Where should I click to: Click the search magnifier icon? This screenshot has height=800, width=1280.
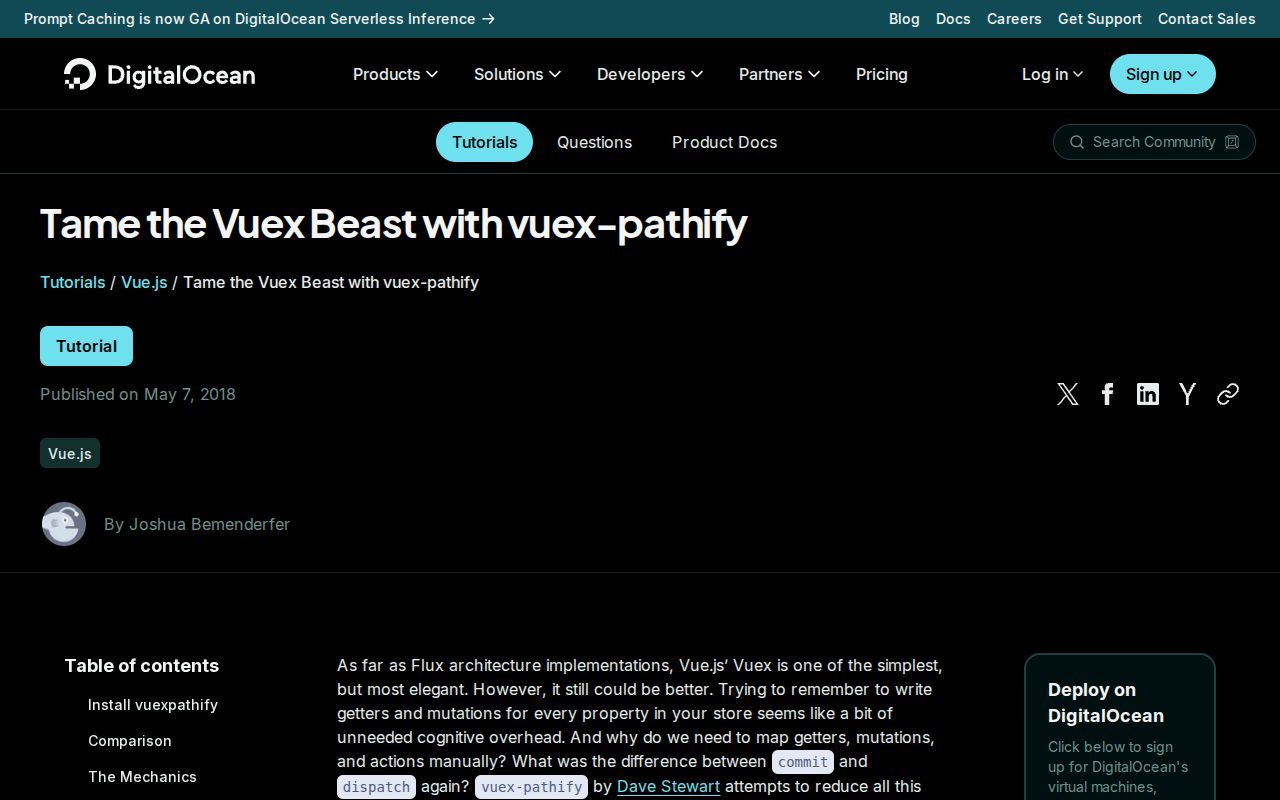[x=1077, y=142]
